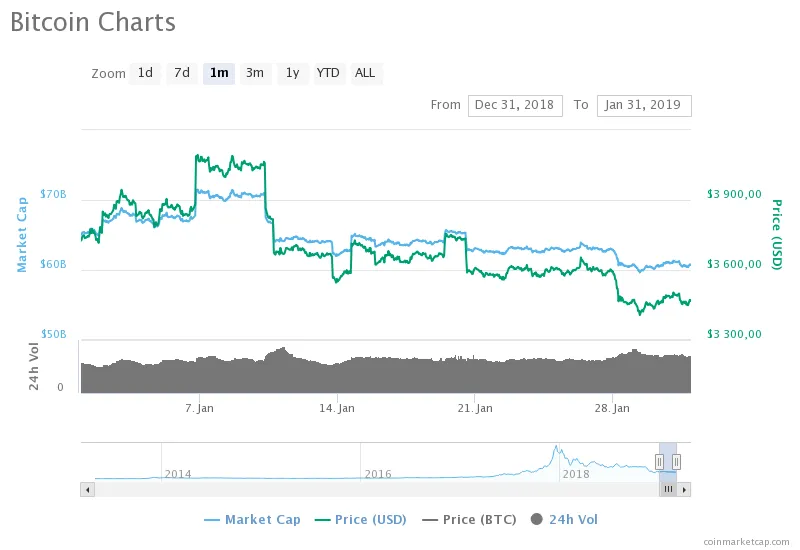
Task: Click the 2014 marker in navigator
Action: tap(178, 474)
